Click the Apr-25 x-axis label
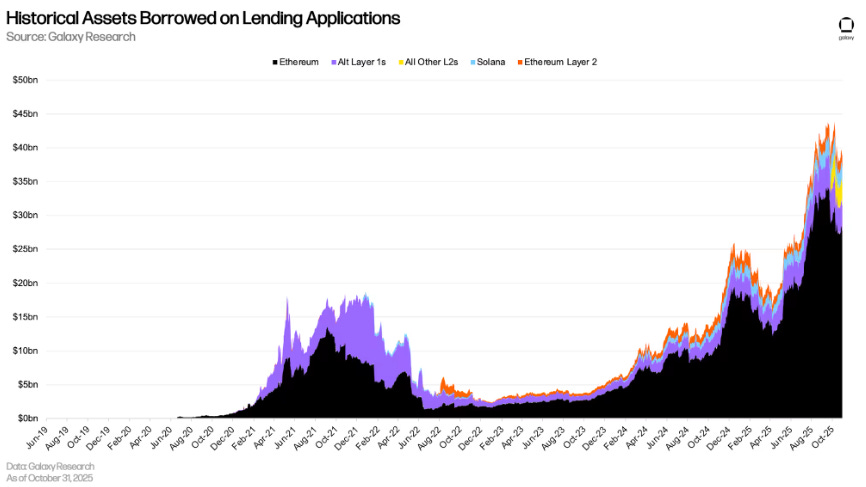866x487 pixels. [761, 436]
